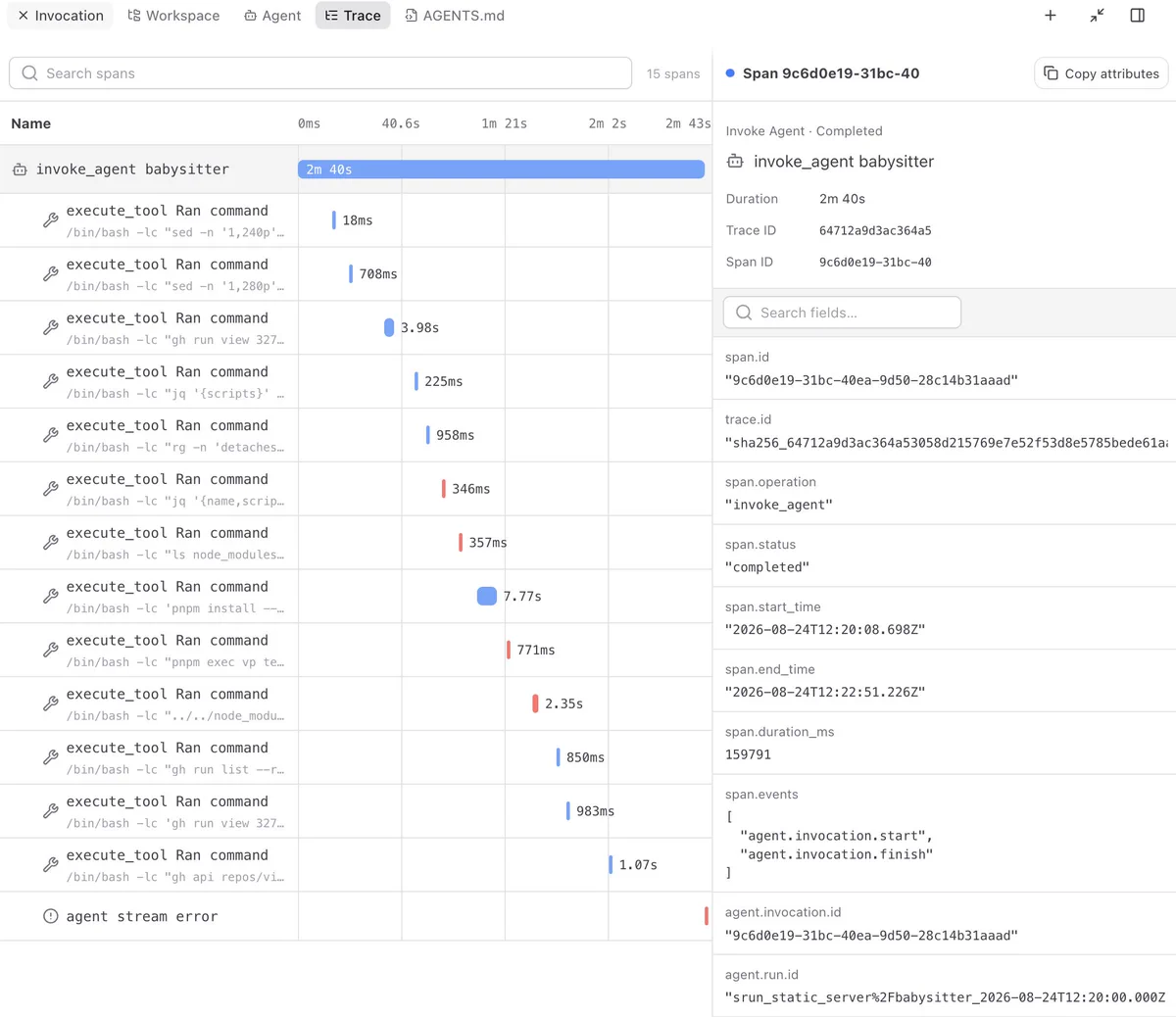This screenshot has width=1176, height=1017.
Task: Select the Trace tab
Action: pos(353,16)
